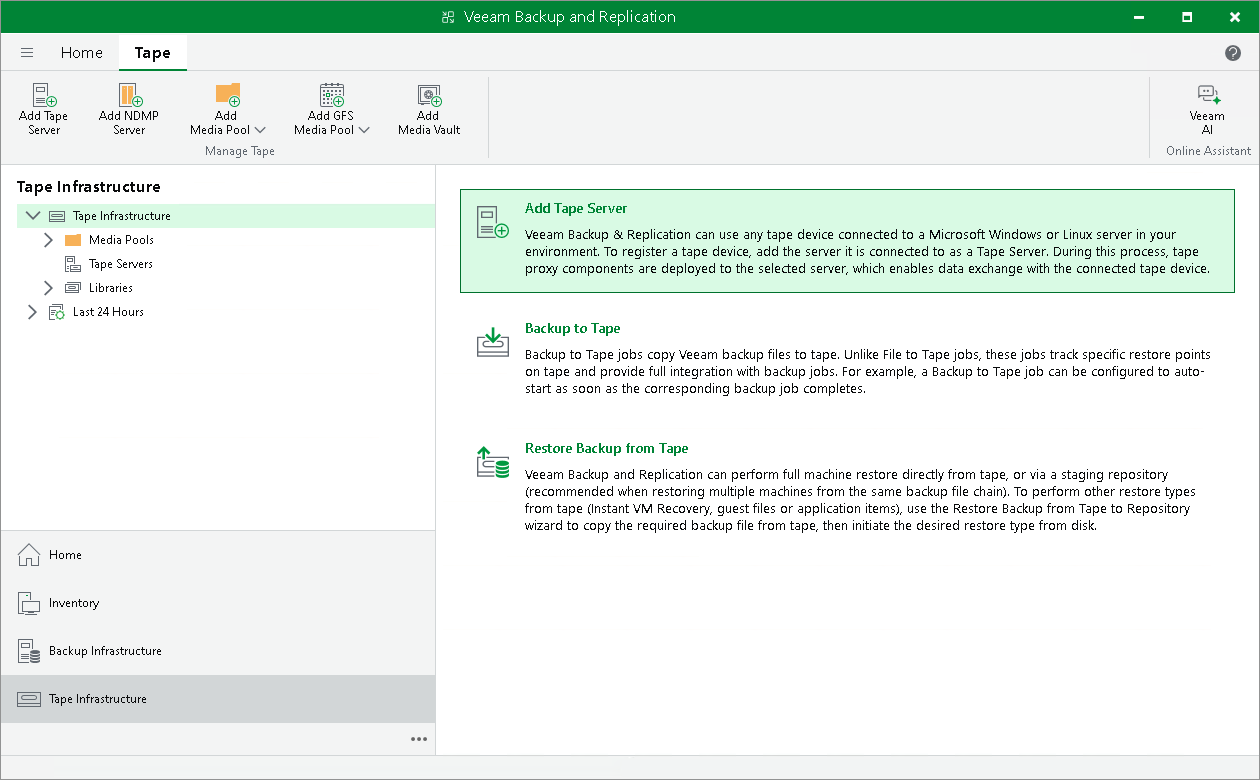
Task: Click the Backup Infrastructure sidebar icon
Action: tap(29, 651)
